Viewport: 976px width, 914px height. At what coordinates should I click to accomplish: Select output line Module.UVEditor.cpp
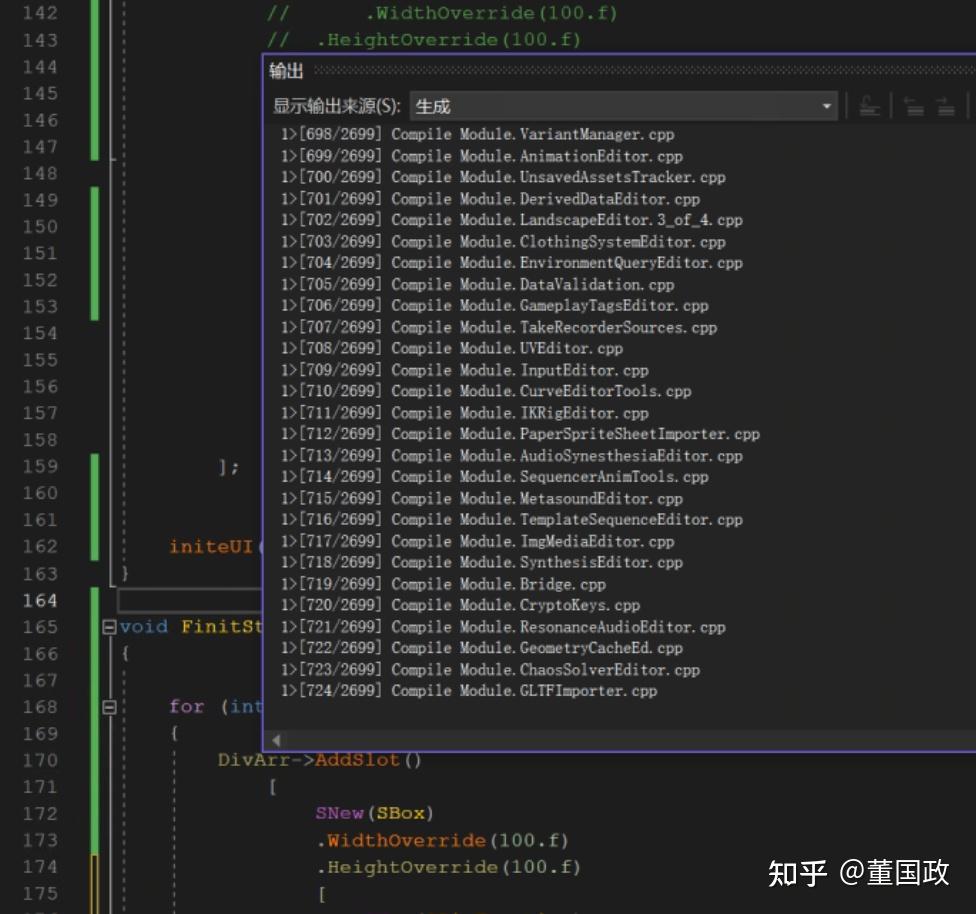coord(452,349)
